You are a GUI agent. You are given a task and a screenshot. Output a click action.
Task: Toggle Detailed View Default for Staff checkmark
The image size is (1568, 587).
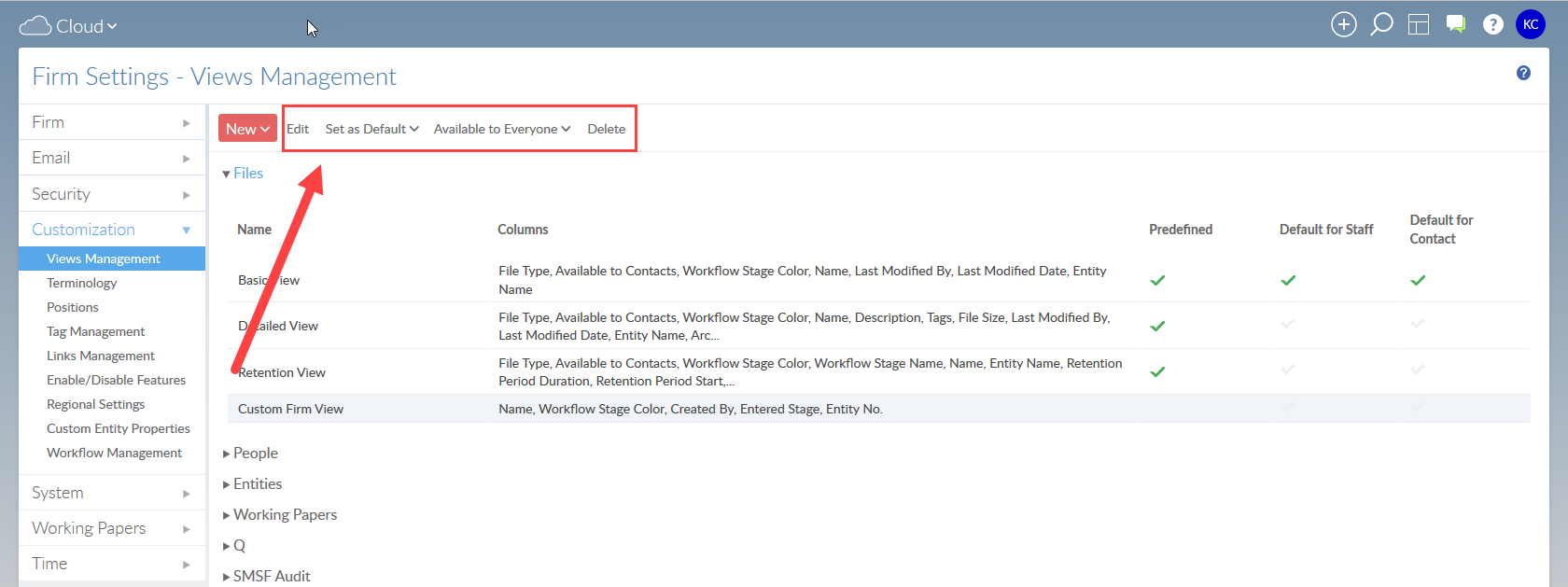pyautogui.click(x=1288, y=324)
